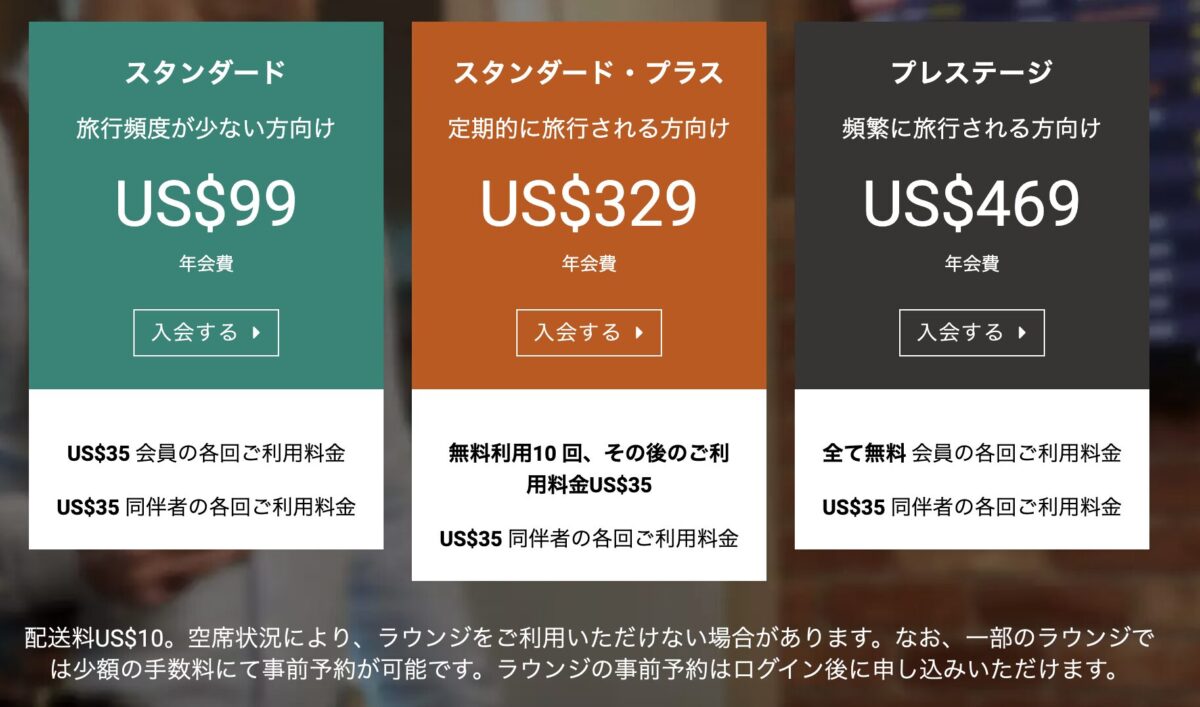Image resolution: width=1200 pixels, height=707 pixels.
Task: Click the プレステージ plan title
Action: pos(971,73)
